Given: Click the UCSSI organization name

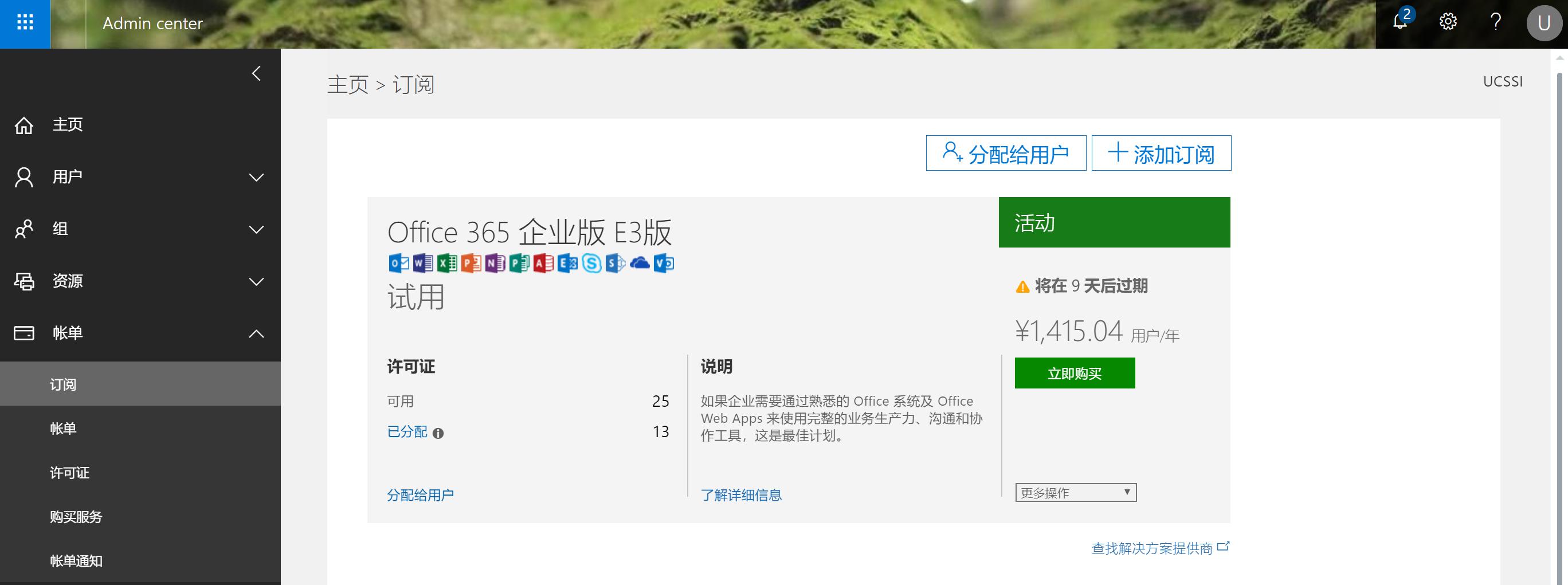Looking at the screenshot, I should pos(1503,81).
